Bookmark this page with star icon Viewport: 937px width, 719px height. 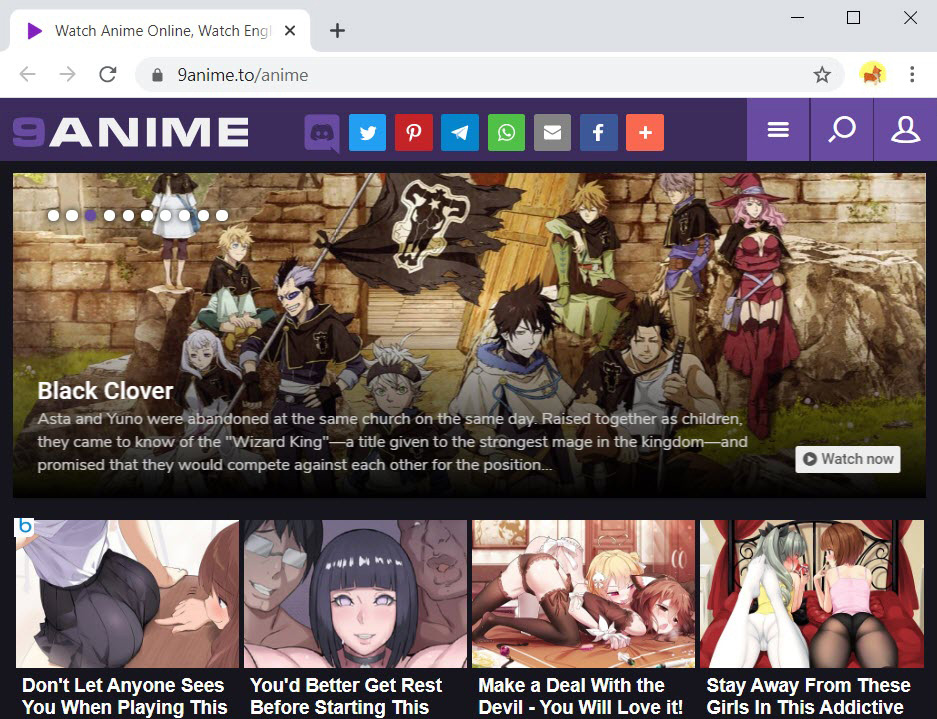pyautogui.click(x=822, y=75)
